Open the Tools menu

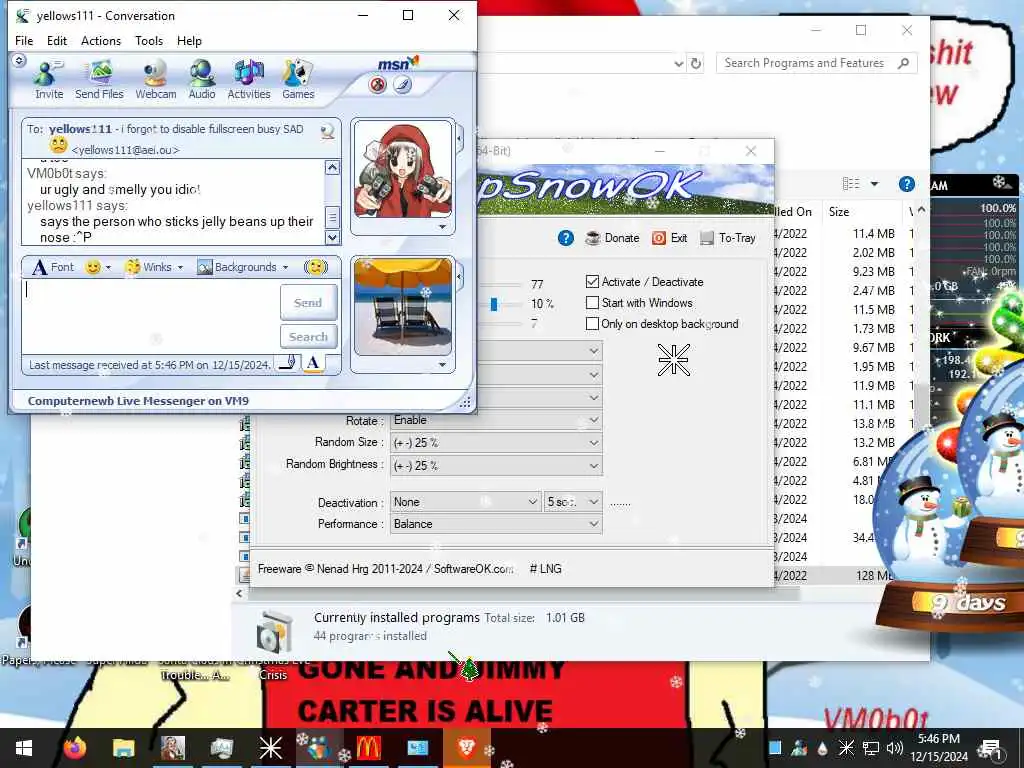tap(149, 40)
